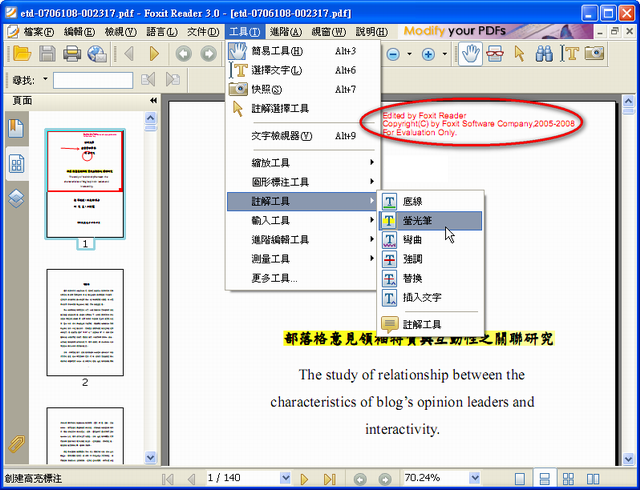Open the Layers panel from left sidebar
This screenshot has width=640, height=490.
coord(16,197)
